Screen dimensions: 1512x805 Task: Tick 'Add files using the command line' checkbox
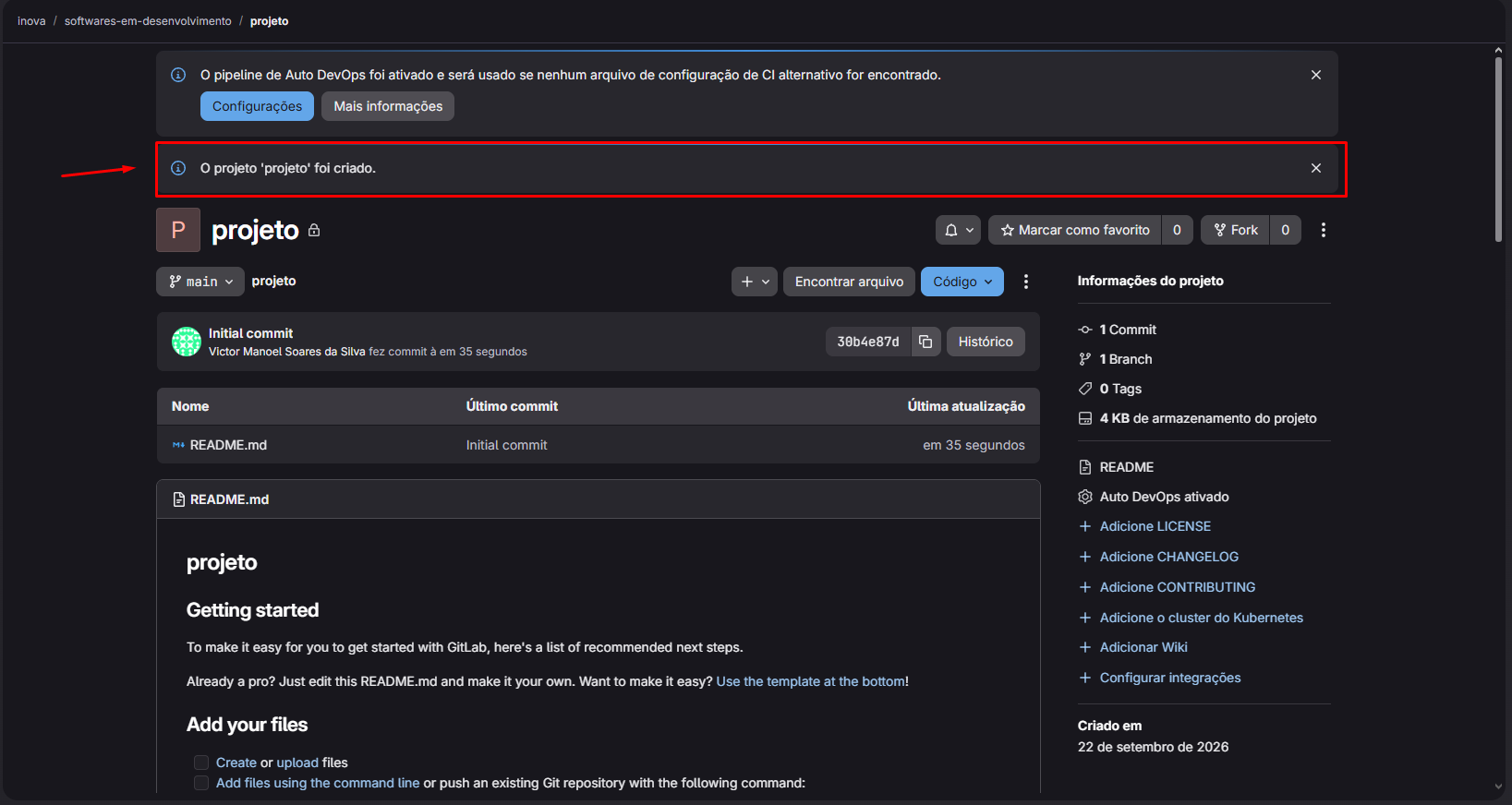click(x=201, y=783)
